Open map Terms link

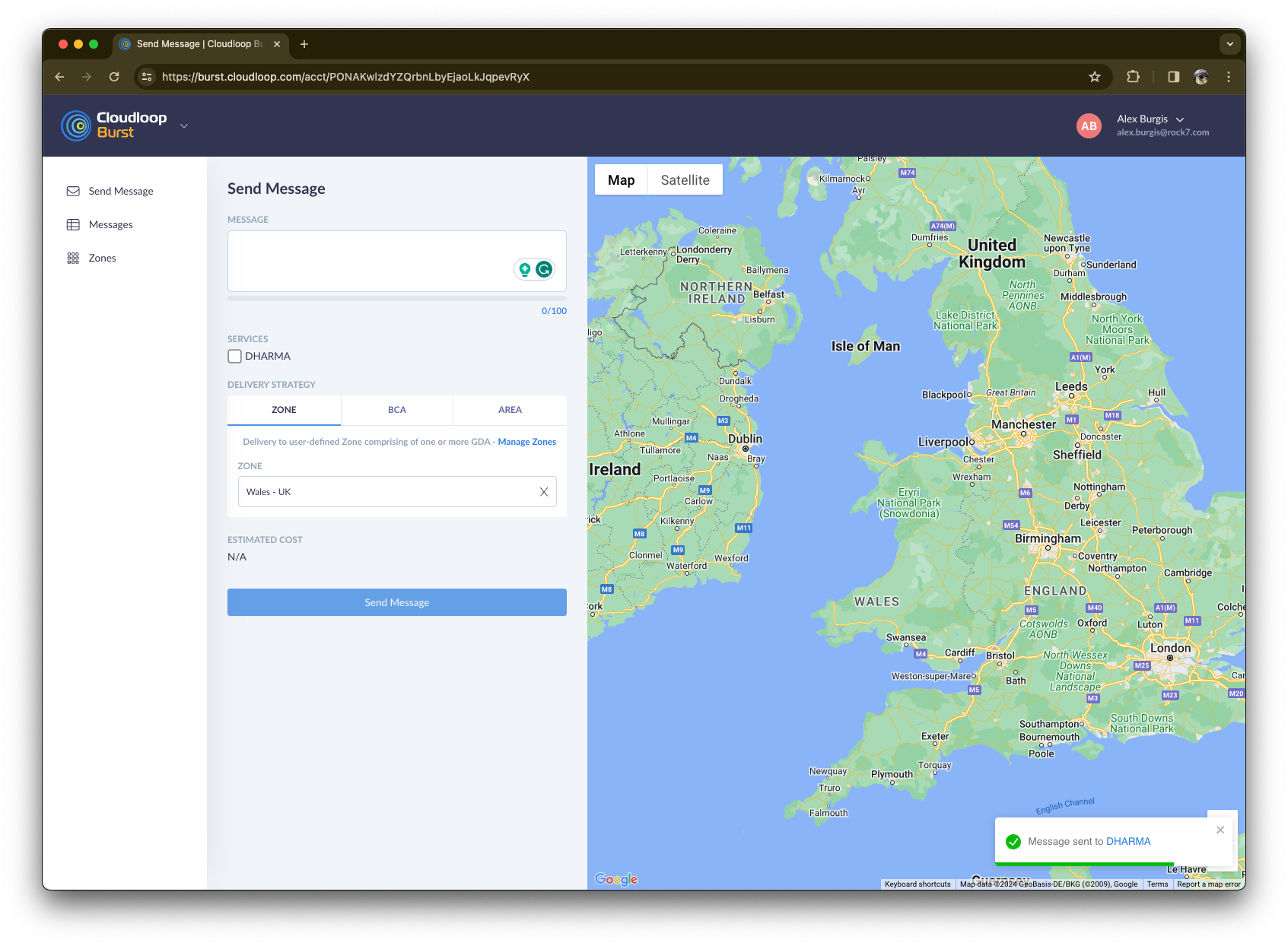pos(1157,884)
